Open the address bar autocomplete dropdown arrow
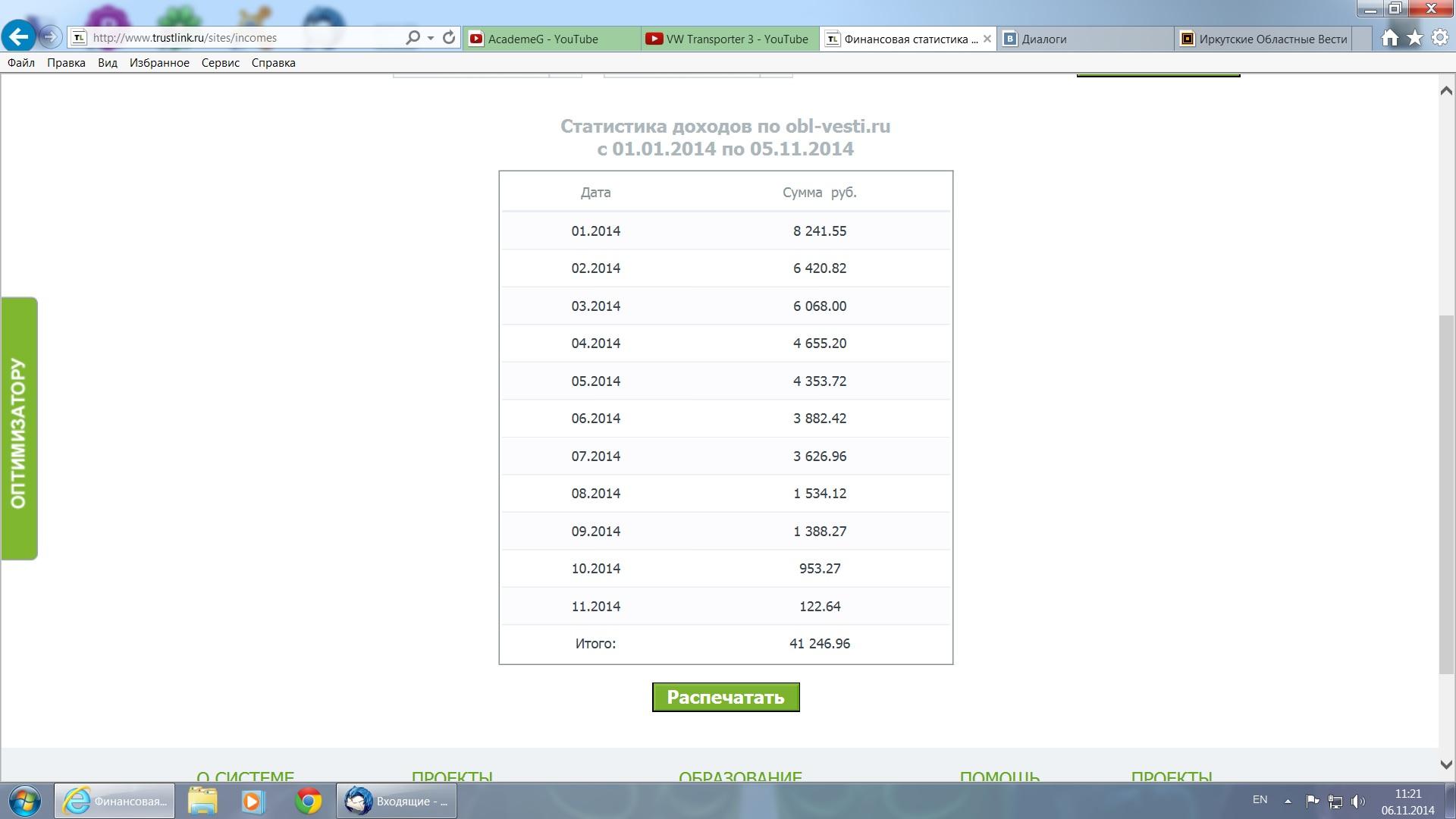The width and height of the screenshot is (1456, 819). tap(430, 37)
